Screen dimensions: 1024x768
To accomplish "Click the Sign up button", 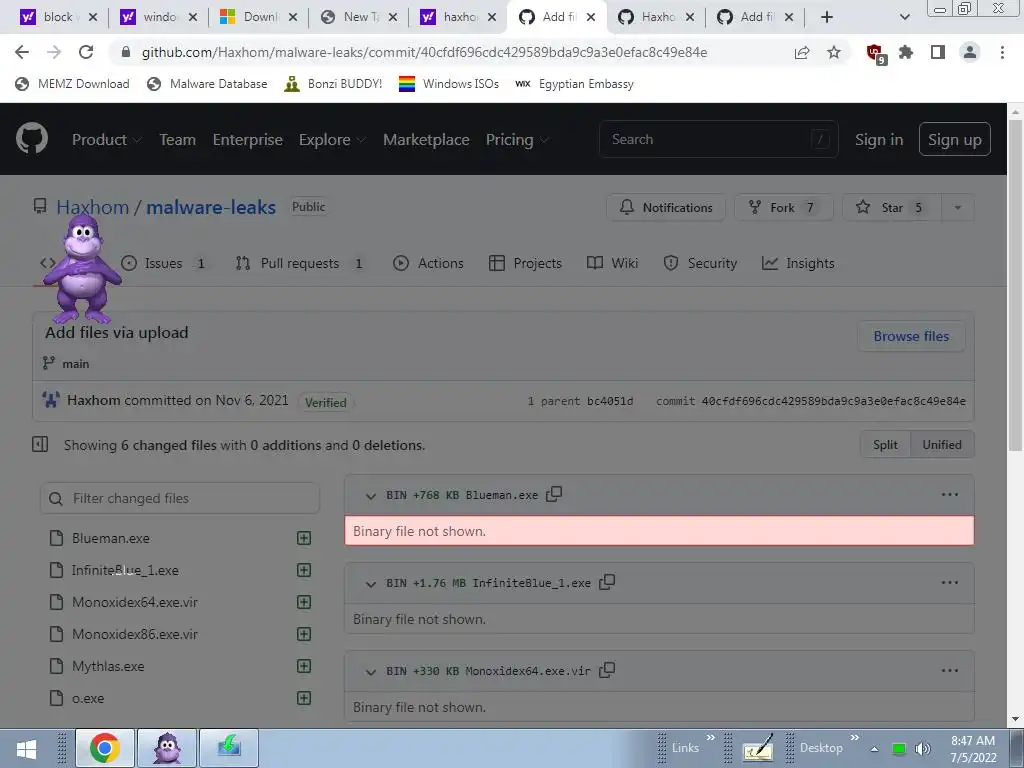I will pyautogui.click(x=954, y=139).
